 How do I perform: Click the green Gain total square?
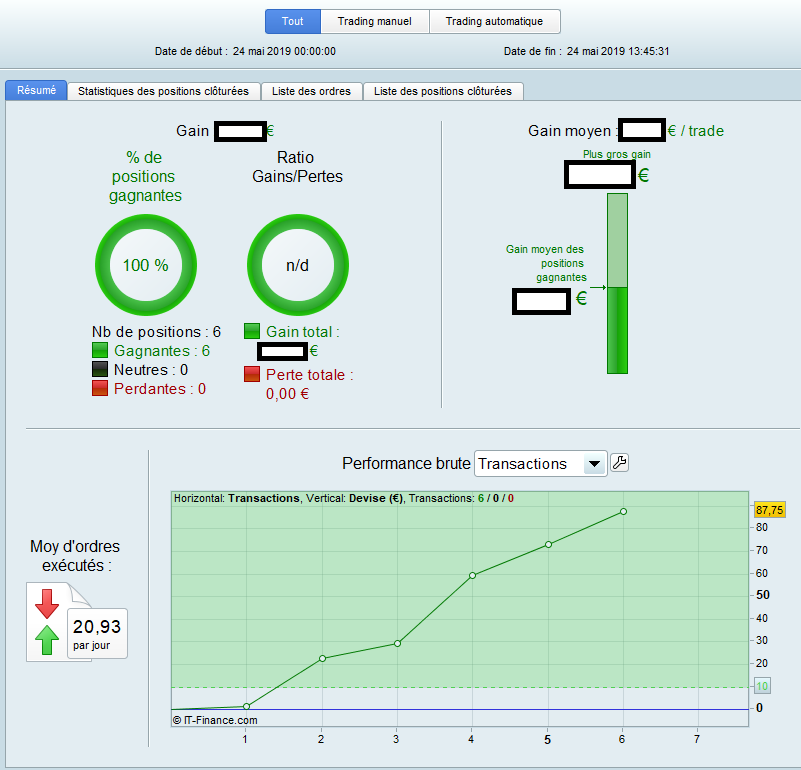click(x=252, y=331)
